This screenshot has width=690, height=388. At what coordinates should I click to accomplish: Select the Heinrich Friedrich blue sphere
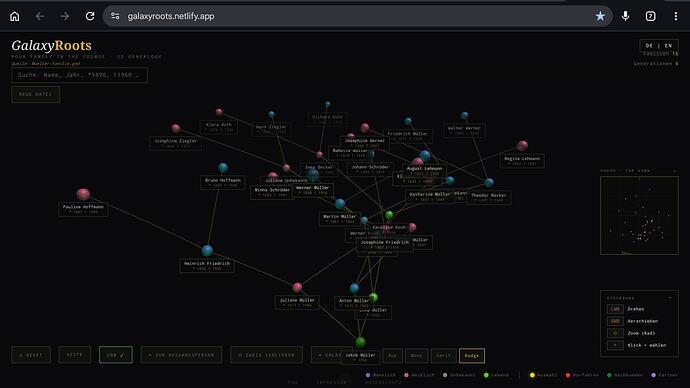[207, 251]
